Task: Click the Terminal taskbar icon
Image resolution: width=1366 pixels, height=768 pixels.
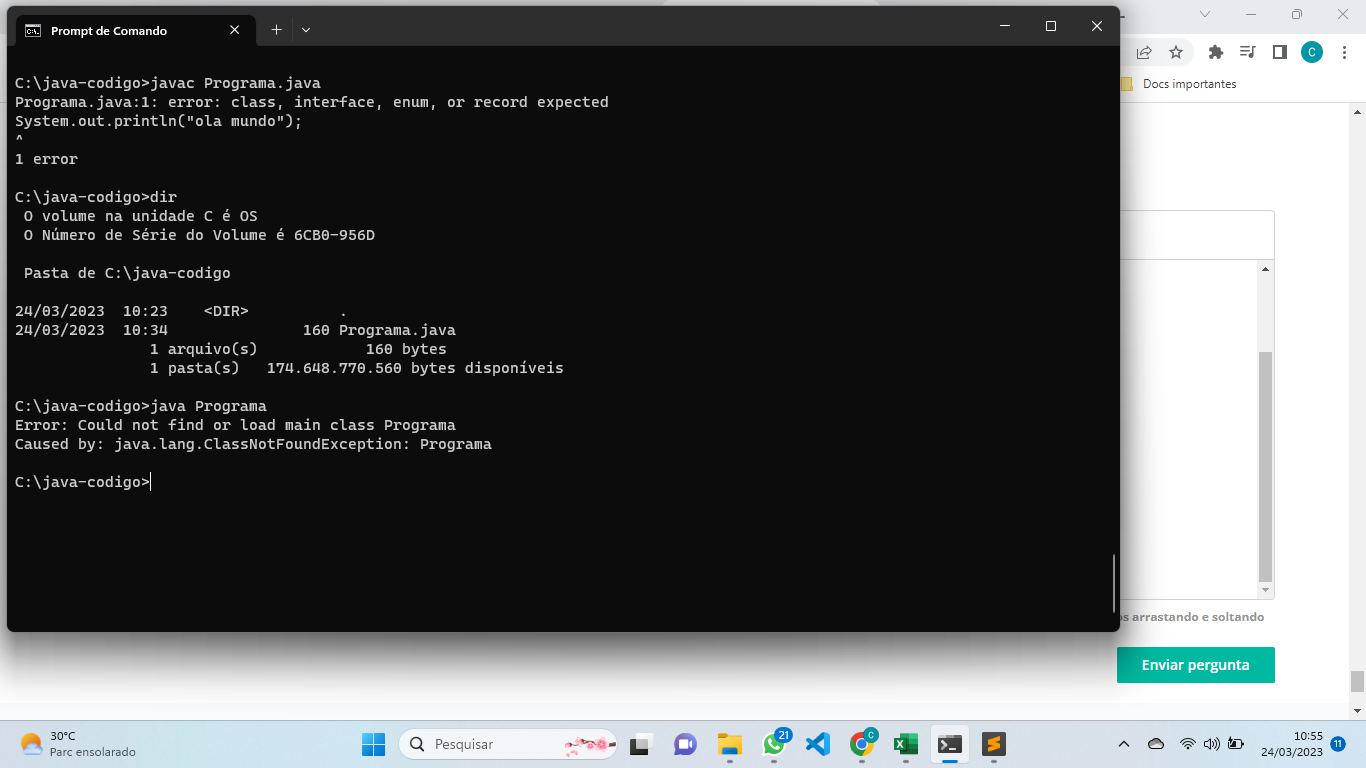Action: click(x=950, y=744)
